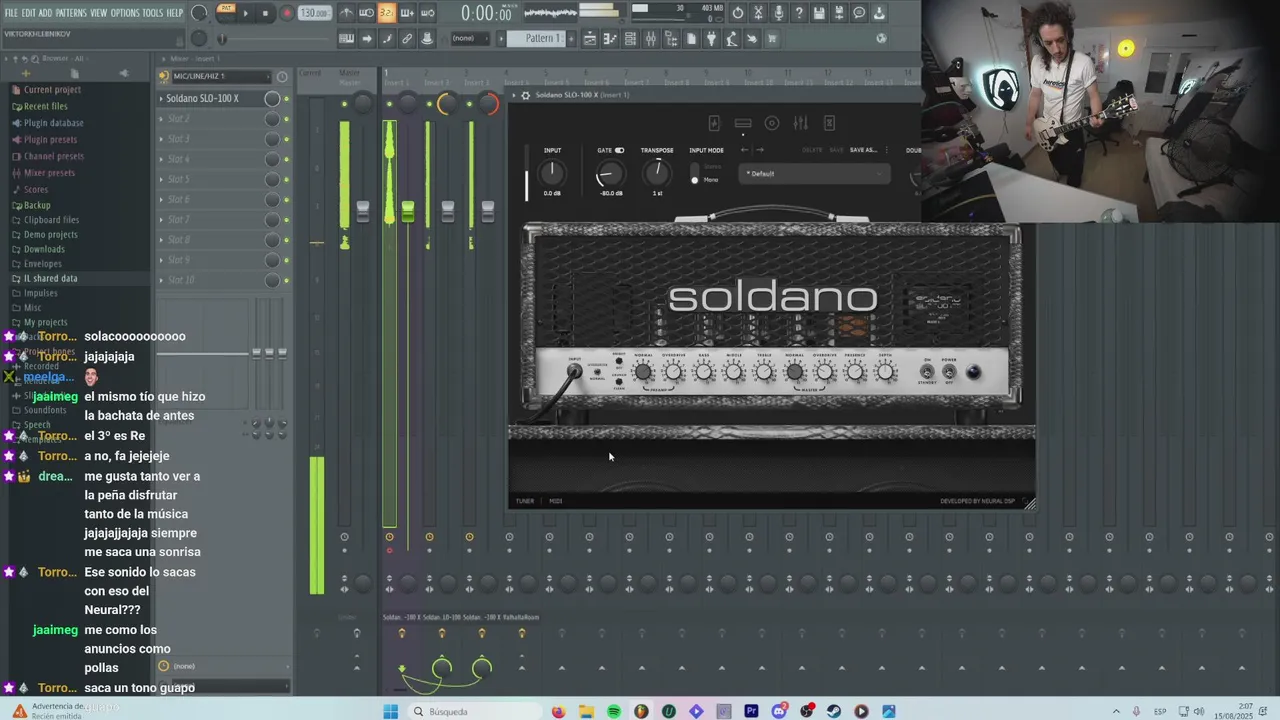Screen dimensions: 1280x720
Task: Open the MIC/LINE/HIZ 1 input selector
Action: pyautogui.click(x=221, y=76)
